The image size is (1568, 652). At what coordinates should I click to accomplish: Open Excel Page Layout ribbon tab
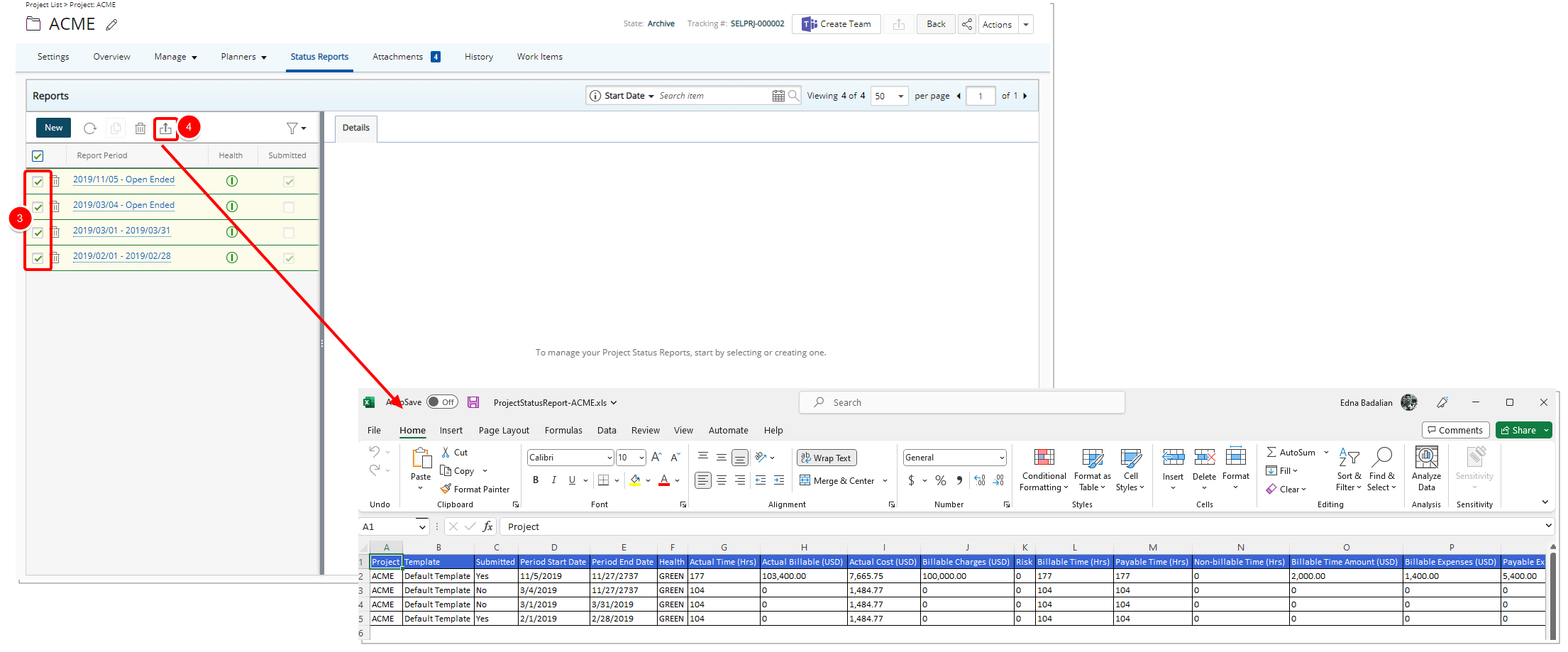pyautogui.click(x=504, y=430)
